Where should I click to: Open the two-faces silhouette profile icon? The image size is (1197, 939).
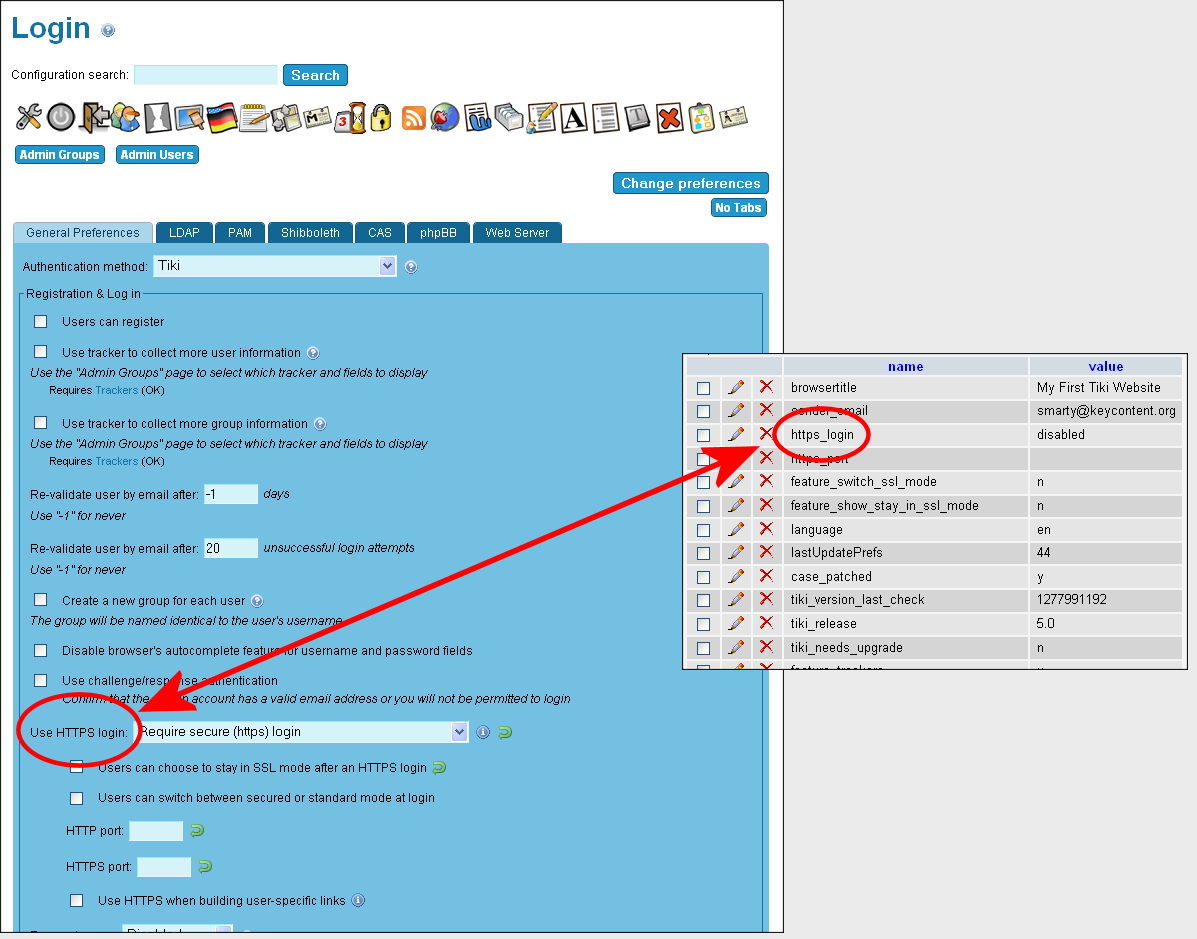coord(157,118)
